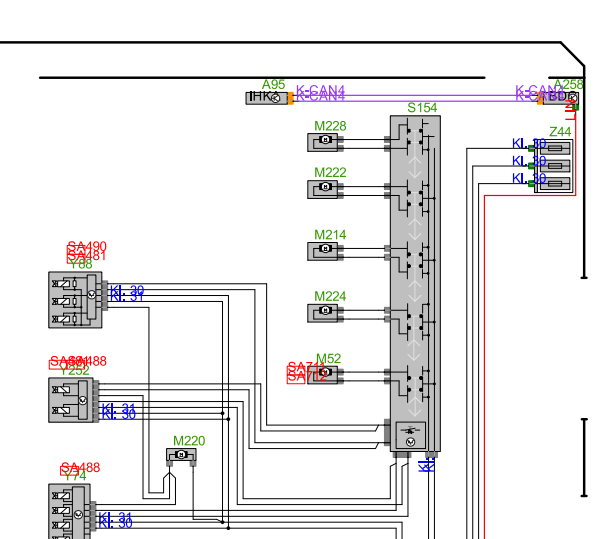596x539 pixels.
Task: Click the top Kl. 30 label at Z44
Action: click(529, 144)
